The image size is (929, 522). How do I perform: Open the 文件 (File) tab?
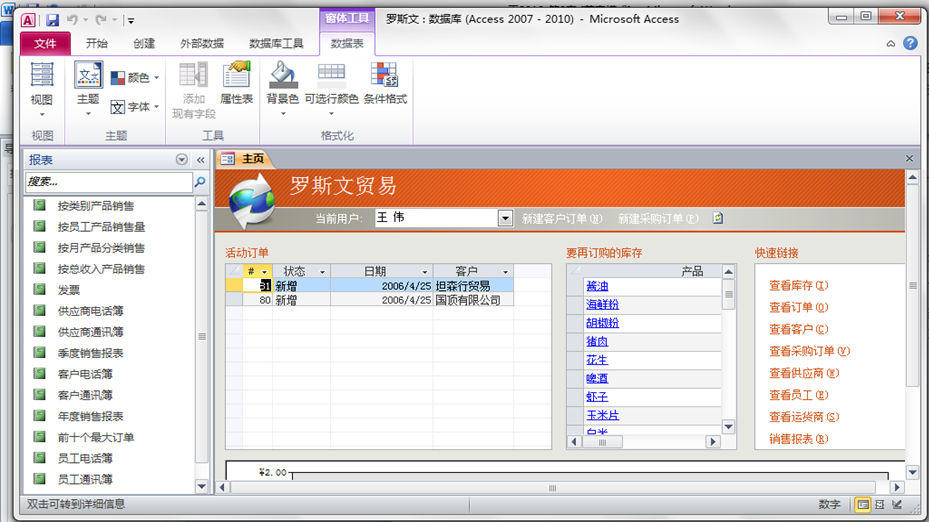(x=45, y=43)
